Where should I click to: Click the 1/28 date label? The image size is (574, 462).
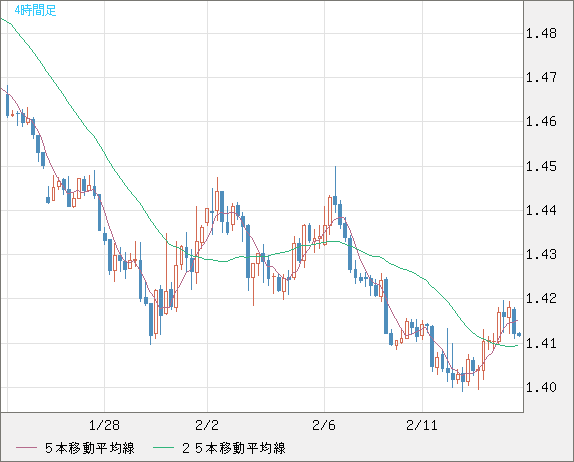[x=104, y=425]
